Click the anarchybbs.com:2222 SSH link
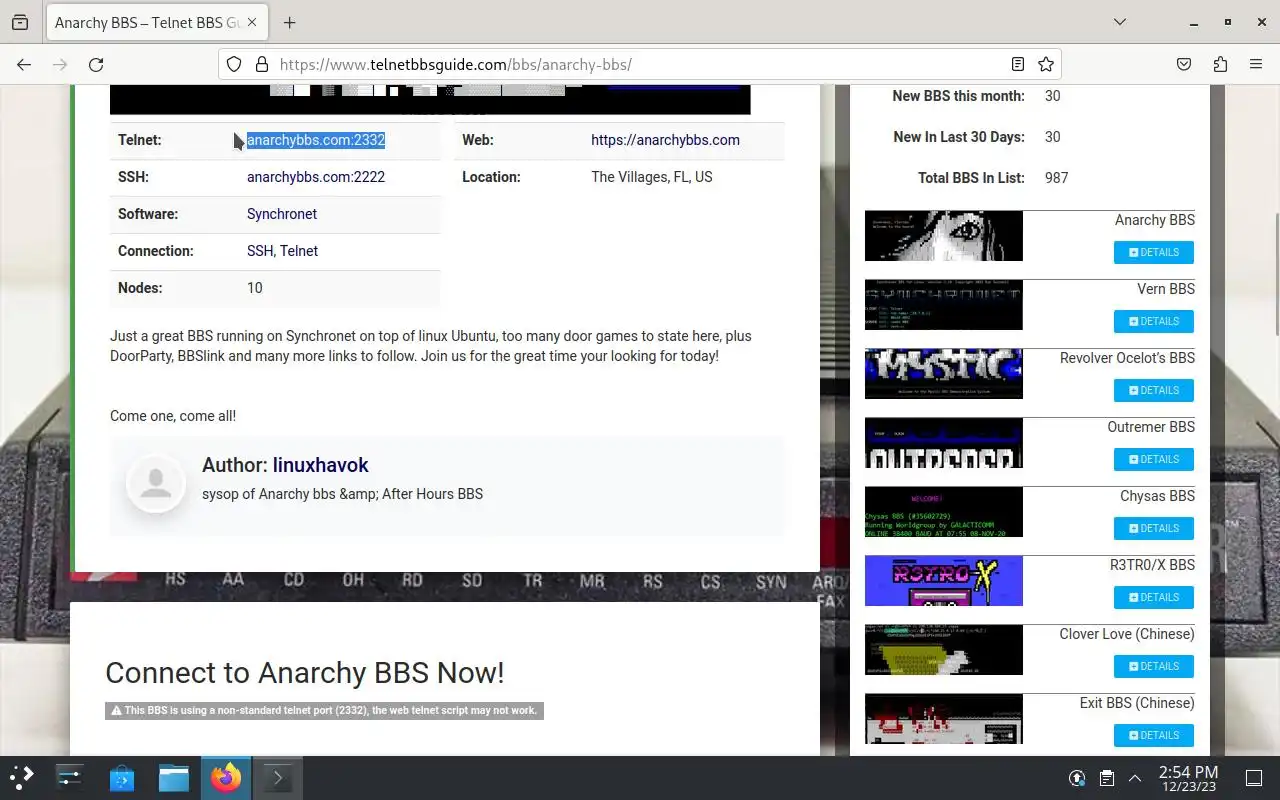This screenshot has width=1280, height=800. click(x=316, y=177)
